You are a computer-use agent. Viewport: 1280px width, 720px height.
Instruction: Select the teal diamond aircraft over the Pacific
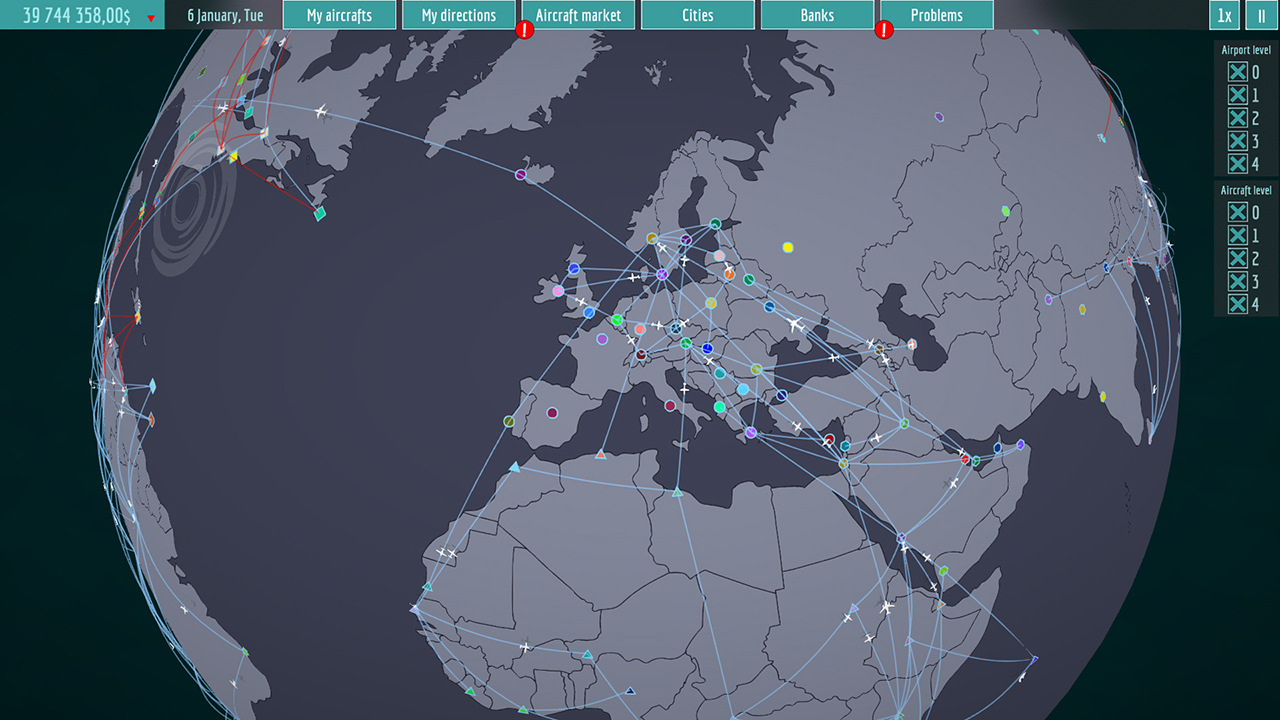pos(155,384)
